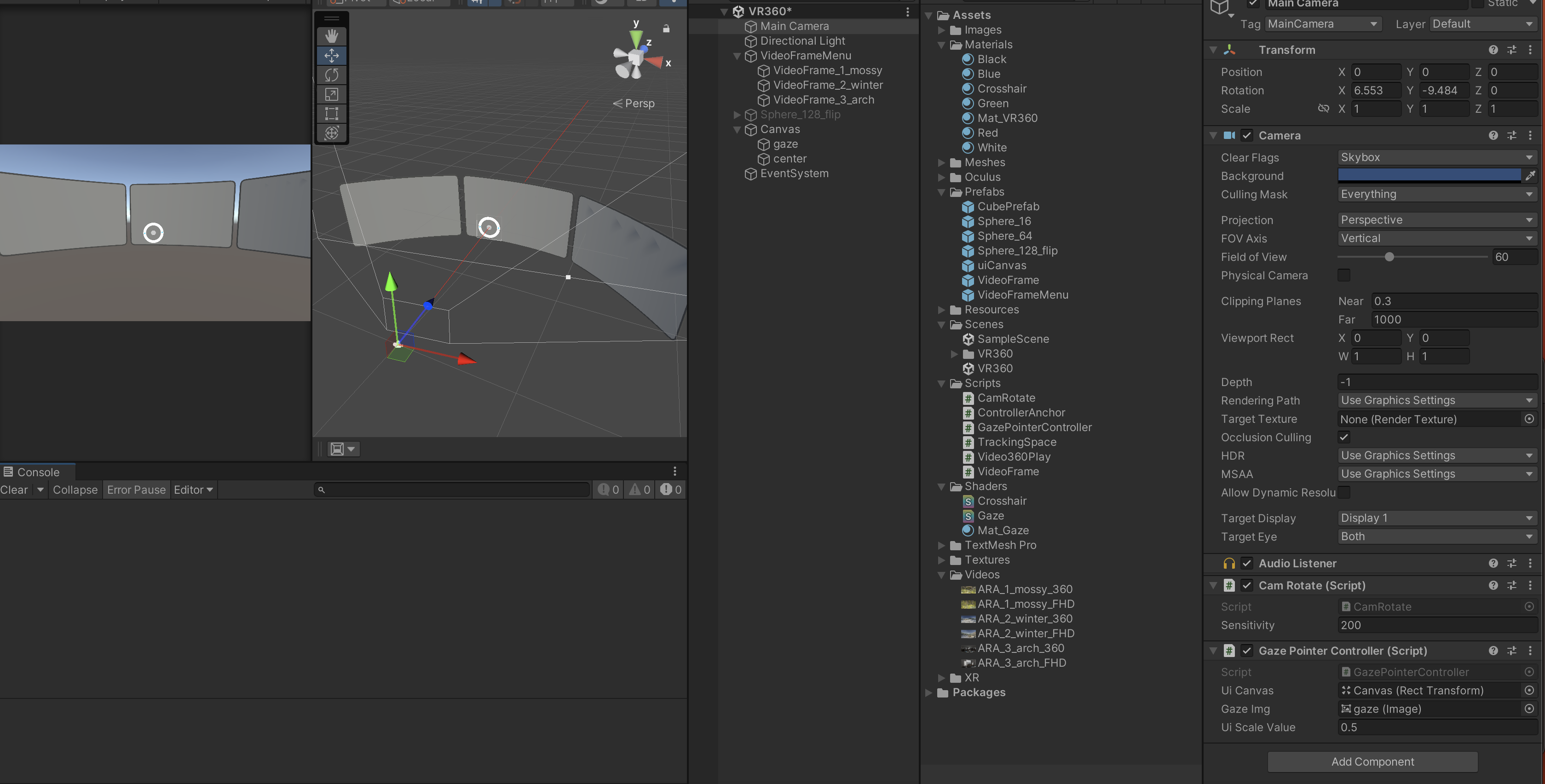Collapse the Materials folder

tap(941, 44)
